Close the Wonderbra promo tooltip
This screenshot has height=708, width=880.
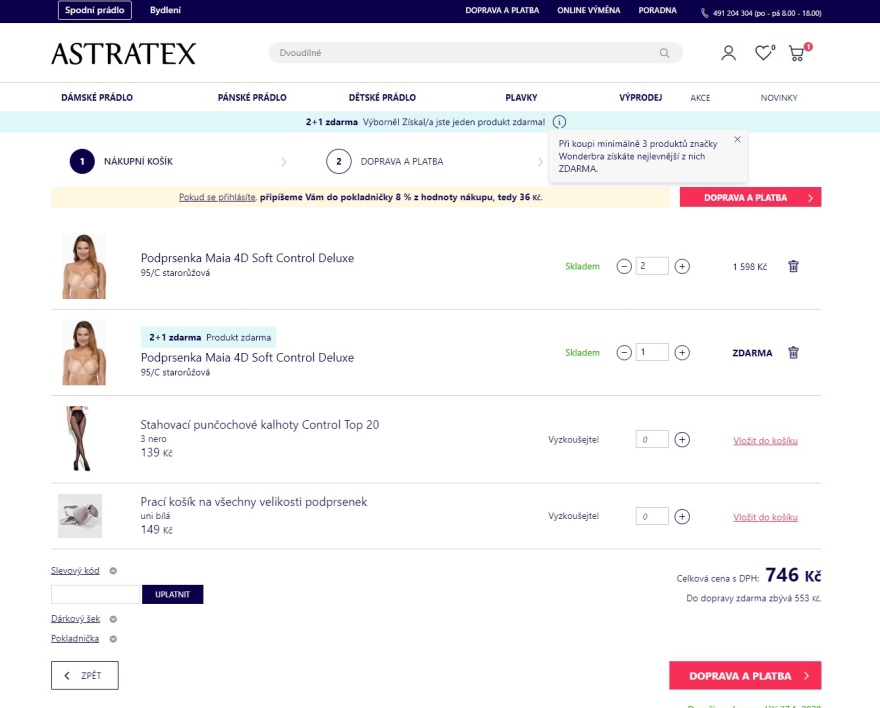pos(737,139)
